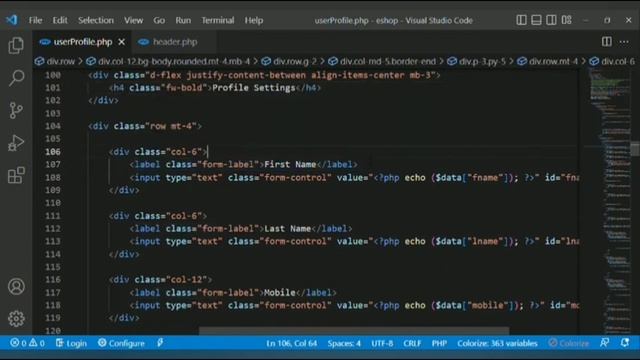Click the text Profile Settings on line 101
This screenshot has height=360, width=640.
tap(253, 88)
